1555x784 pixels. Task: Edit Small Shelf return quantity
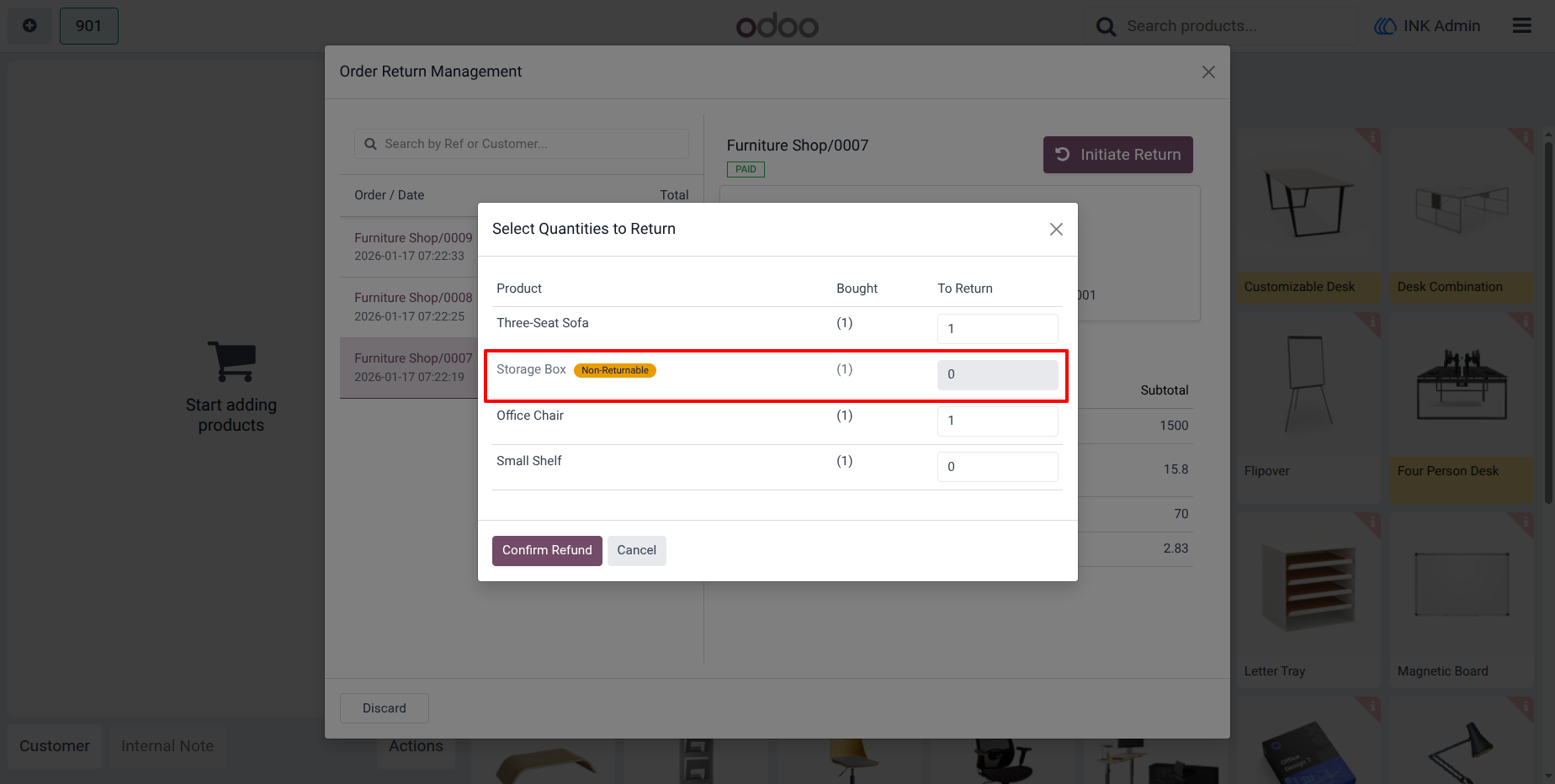pos(998,467)
